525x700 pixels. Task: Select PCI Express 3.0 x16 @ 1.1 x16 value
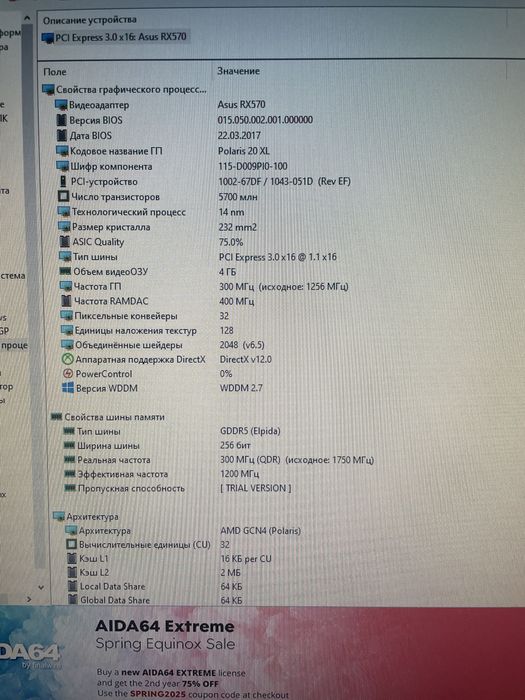click(278, 257)
